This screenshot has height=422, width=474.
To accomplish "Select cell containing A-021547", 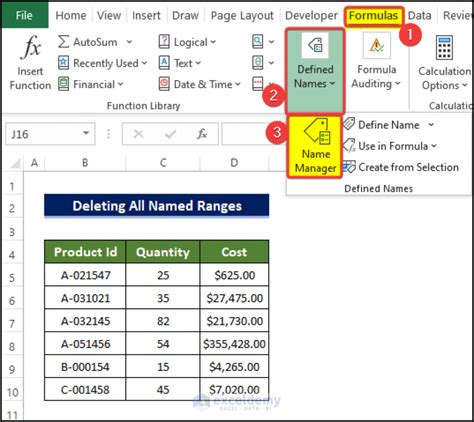I will [x=85, y=275].
